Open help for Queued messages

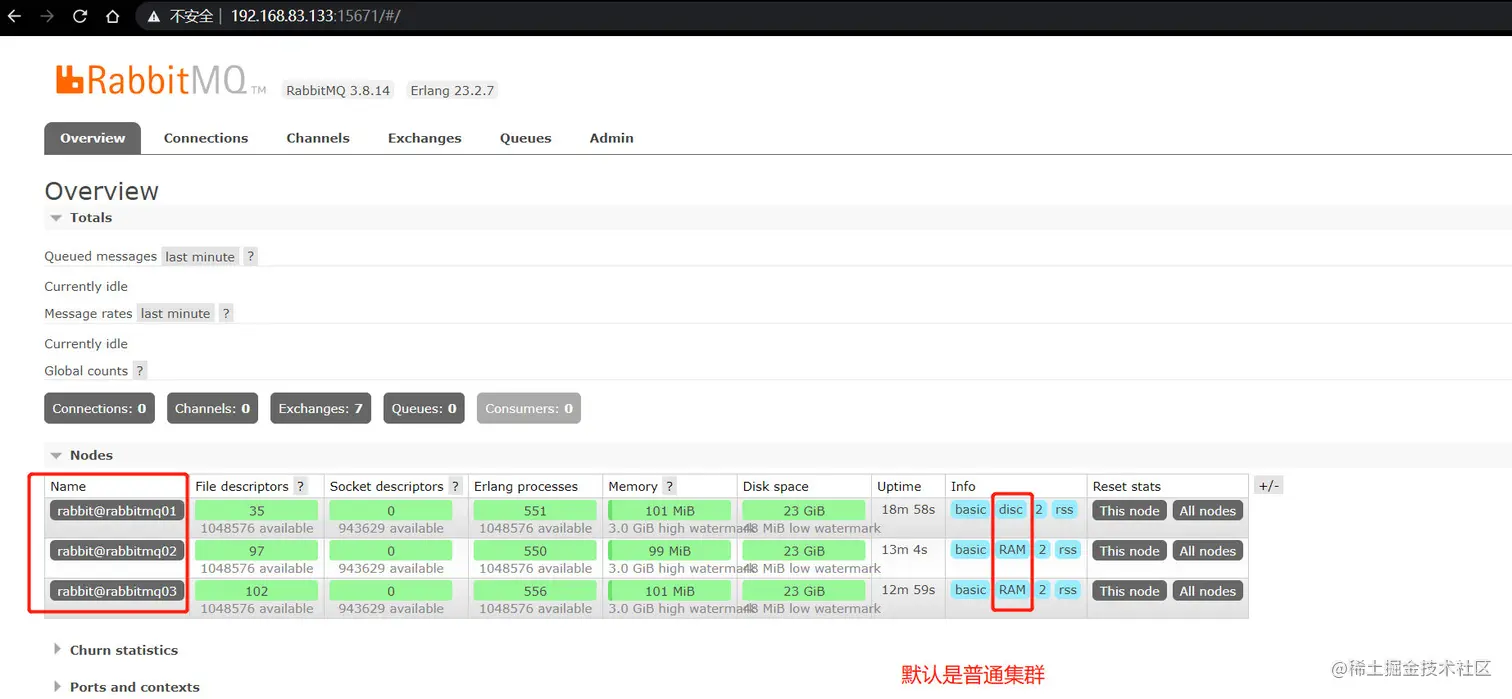(x=251, y=257)
